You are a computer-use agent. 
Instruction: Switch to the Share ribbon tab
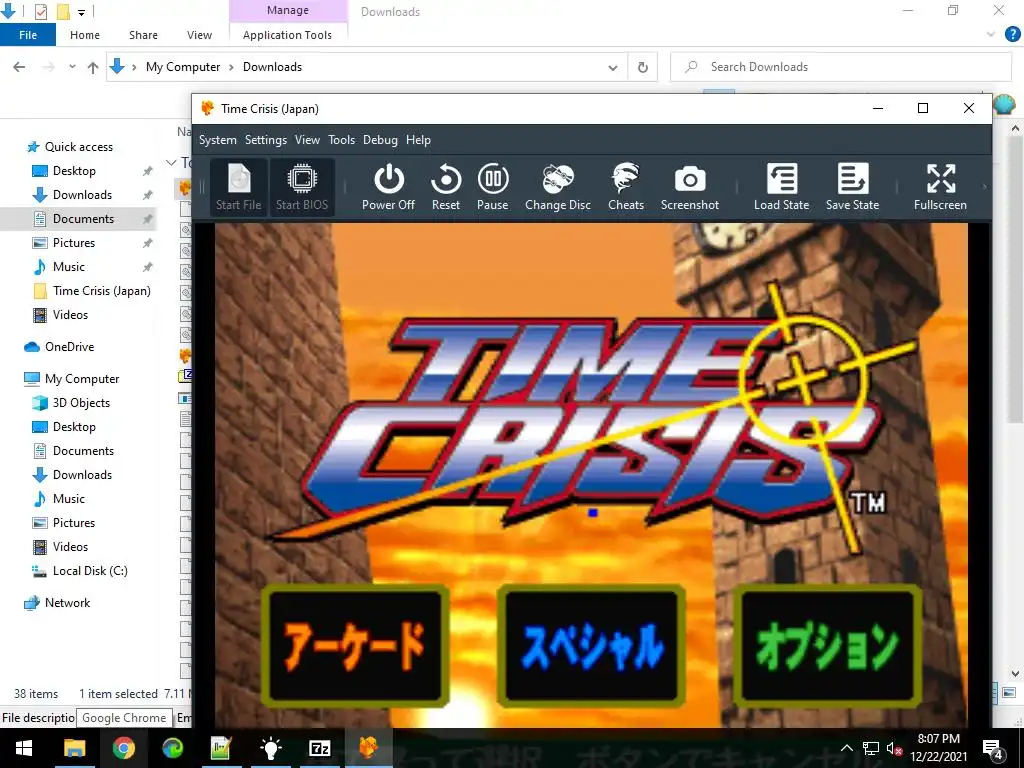click(143, 35)
